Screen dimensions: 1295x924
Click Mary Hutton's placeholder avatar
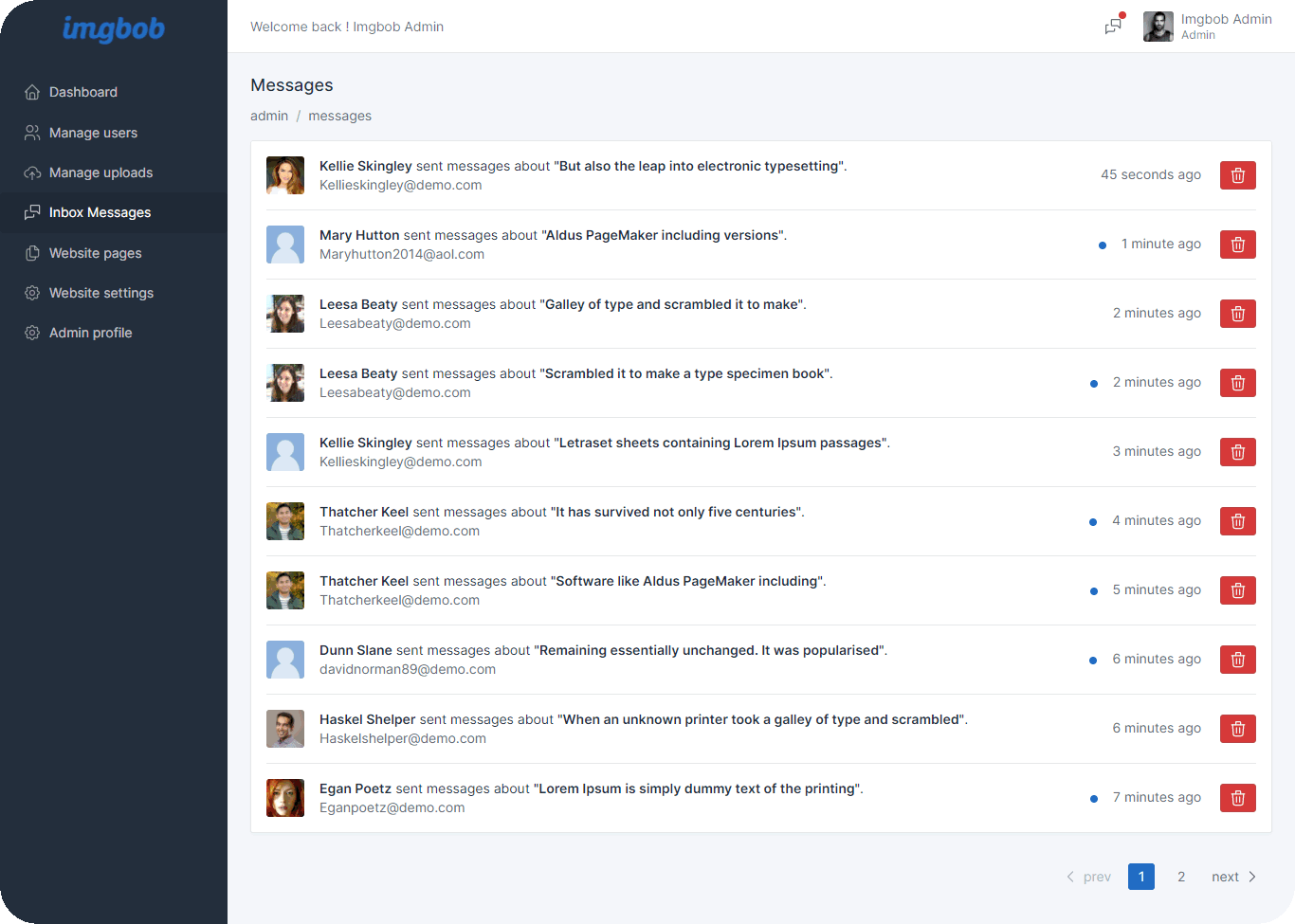pyautogui.click(x=285, y=245)
